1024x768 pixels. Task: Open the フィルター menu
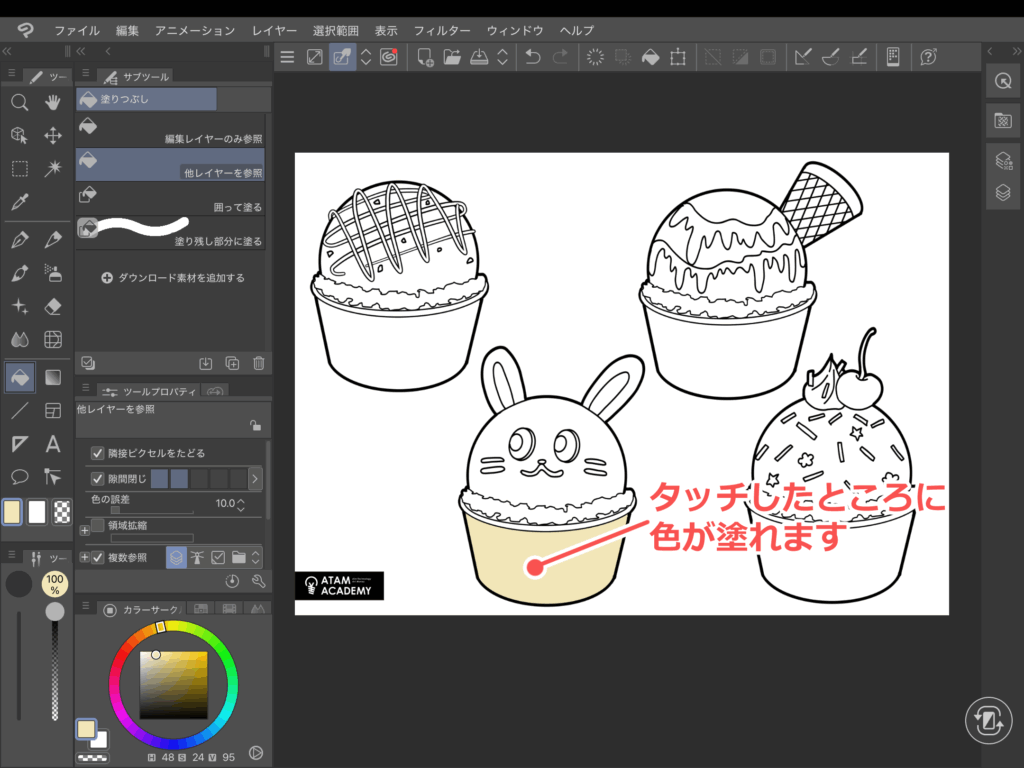click(x=443, y=31)
